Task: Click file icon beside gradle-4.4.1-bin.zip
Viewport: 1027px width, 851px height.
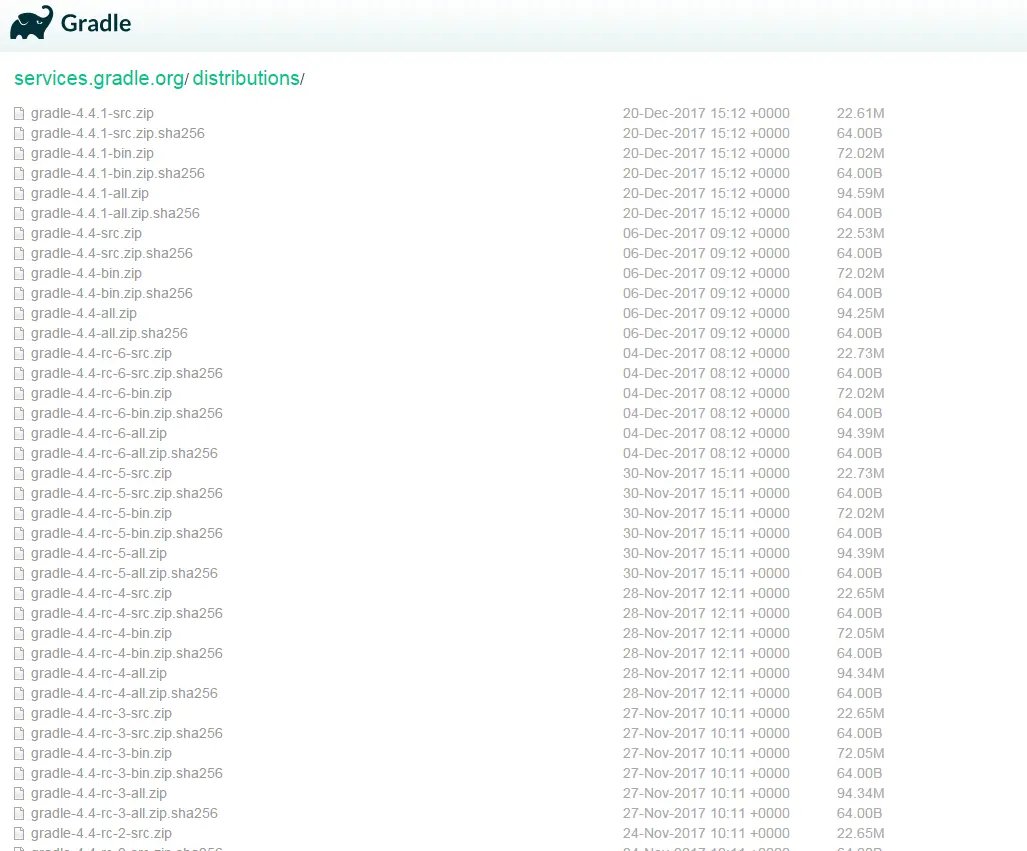Action: [19, 153]
